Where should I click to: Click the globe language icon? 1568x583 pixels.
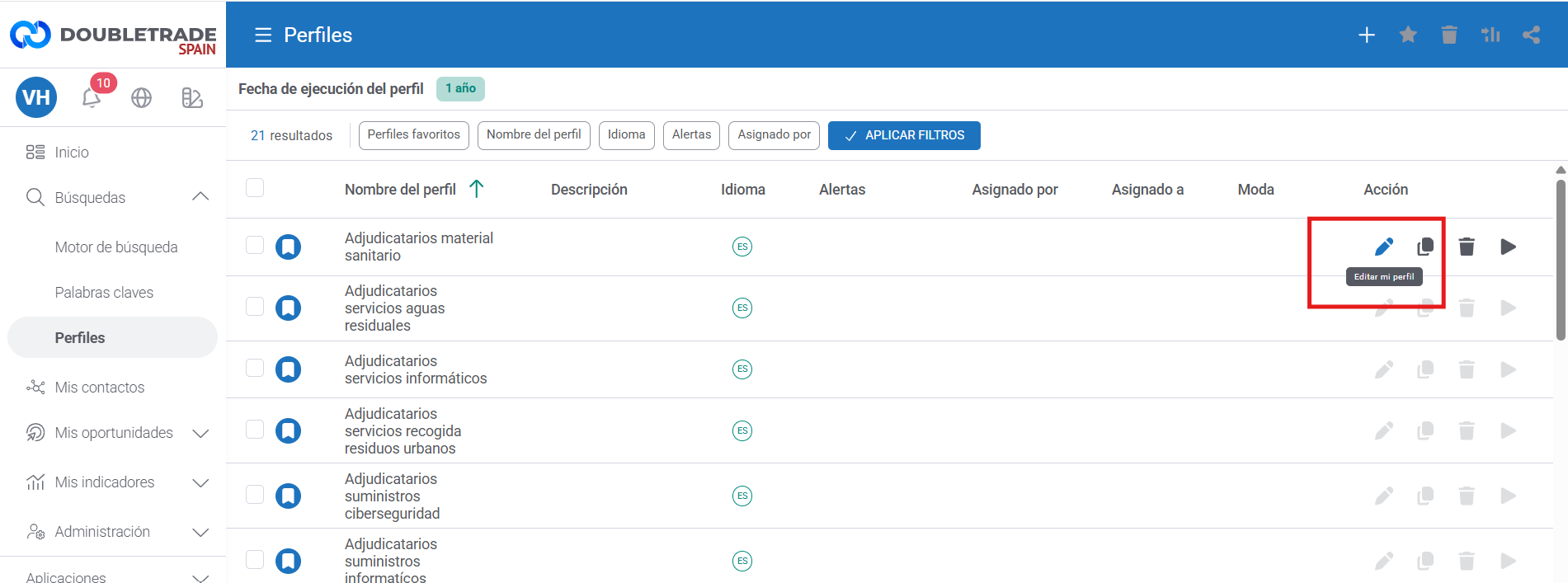click(x=142, y=97)
